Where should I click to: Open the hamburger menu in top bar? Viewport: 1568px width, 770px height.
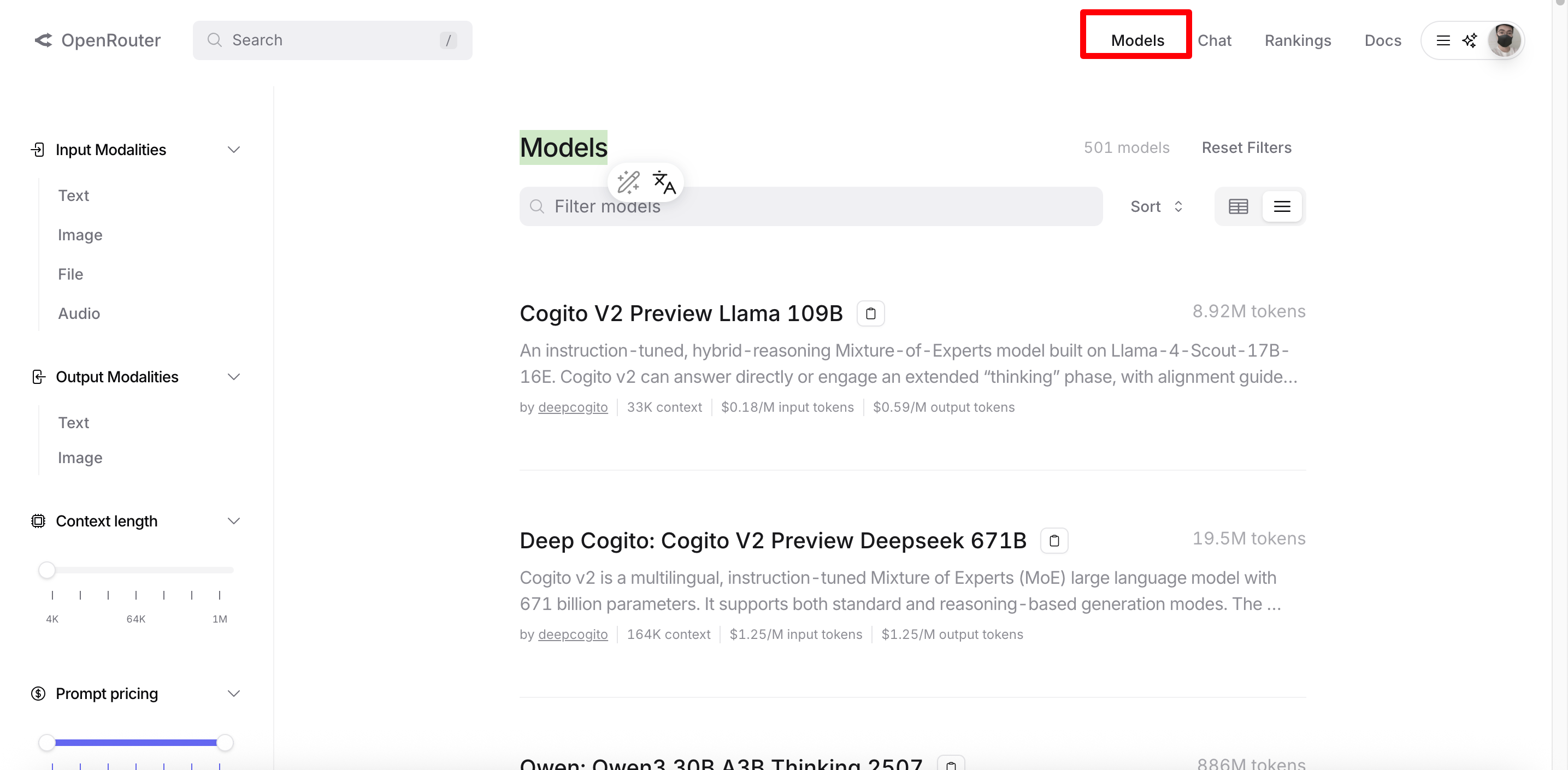tap(1442, 41)
